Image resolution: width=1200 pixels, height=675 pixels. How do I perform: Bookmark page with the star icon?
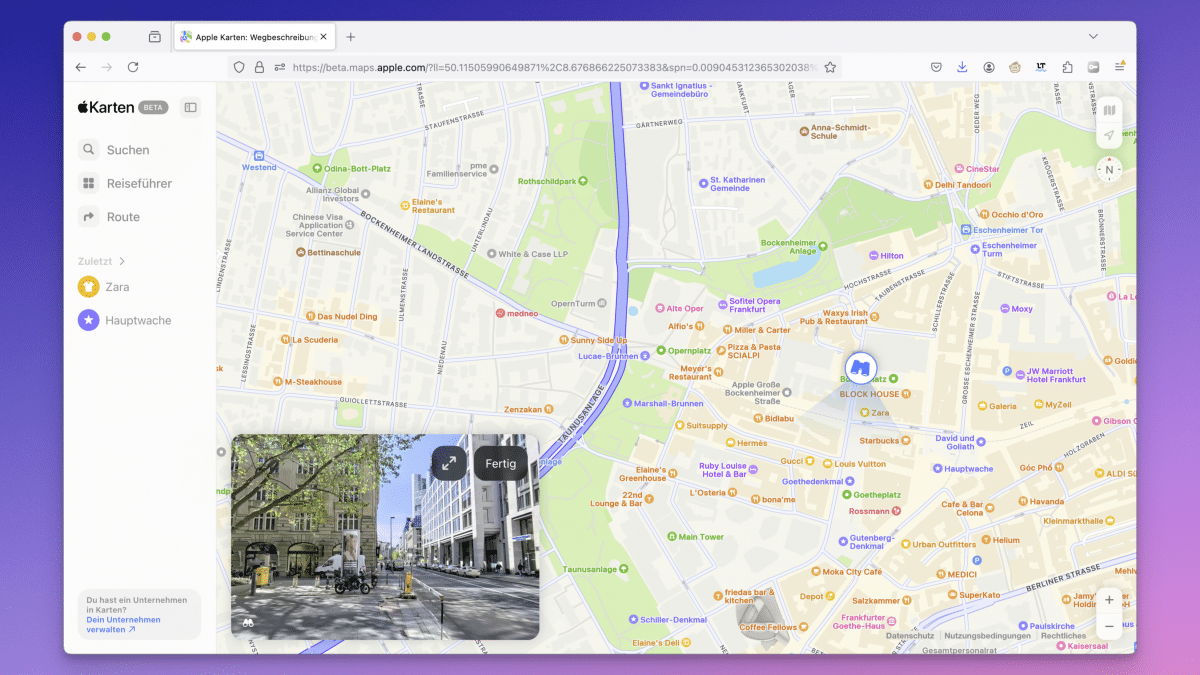tap(830, 67)
